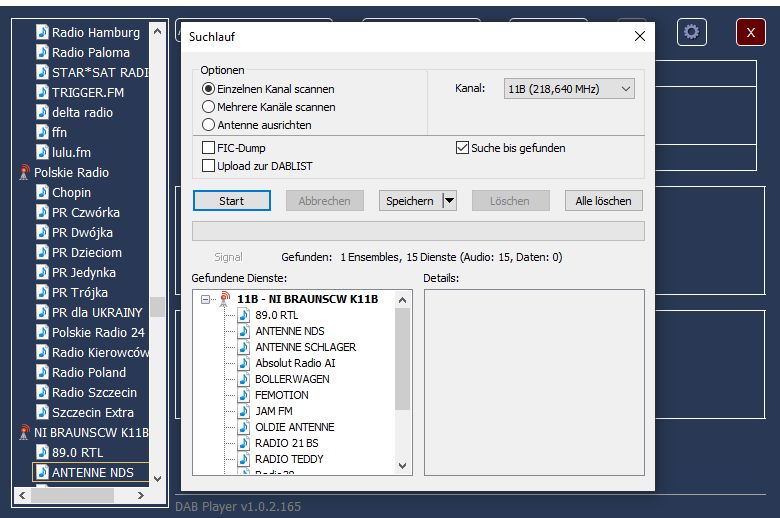Viewport: 780px width, 518px height.
Task: Click the antenna icon beside NI BRAUNSCW K11B in sidebar
Action: click(x=25, y=433)
